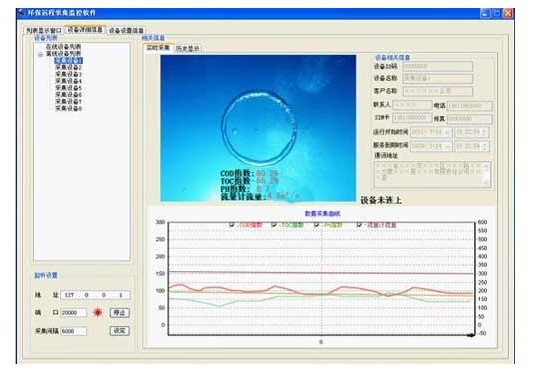Click the 设定 button

[x=120, y=331]
